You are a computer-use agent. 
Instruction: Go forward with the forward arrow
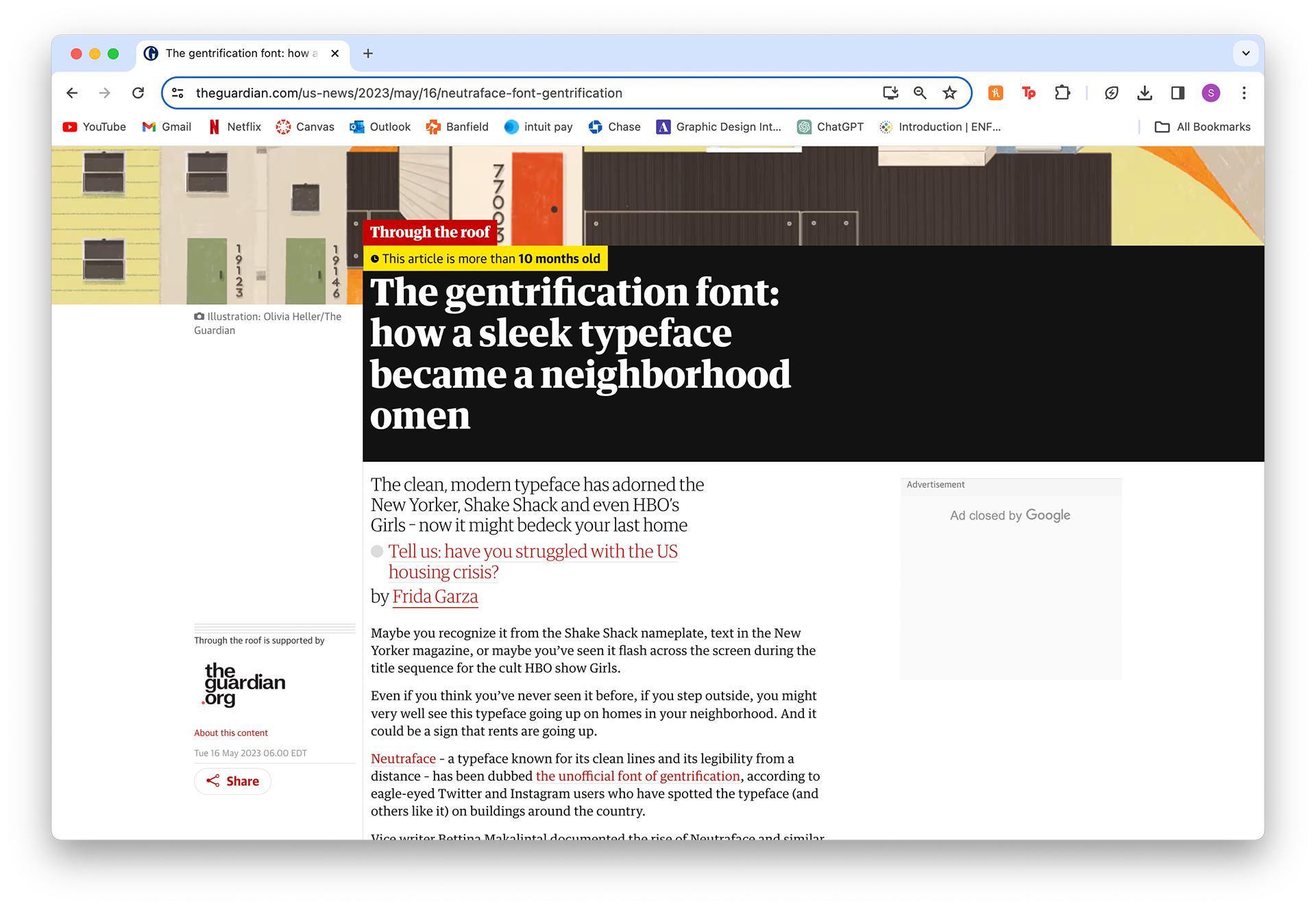[104, 93]
